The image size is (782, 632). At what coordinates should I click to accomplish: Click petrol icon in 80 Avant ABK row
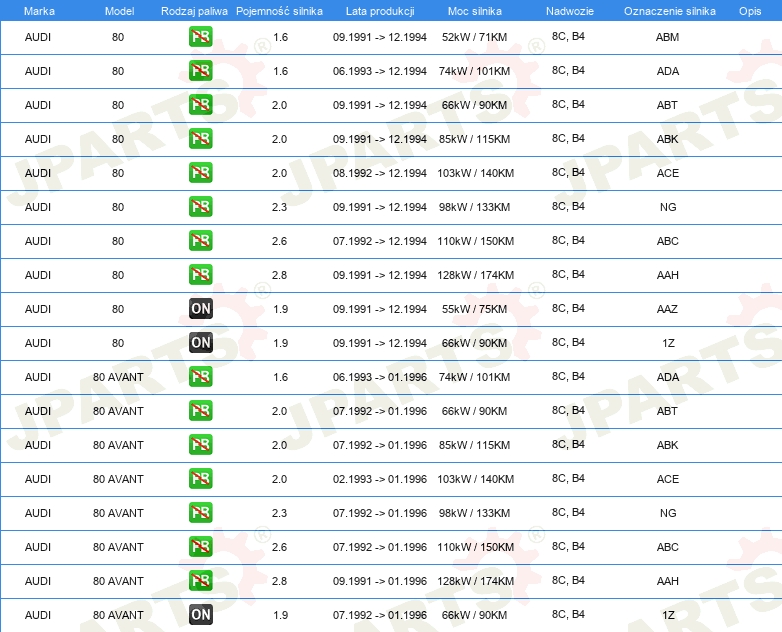(x=200, y=444)
